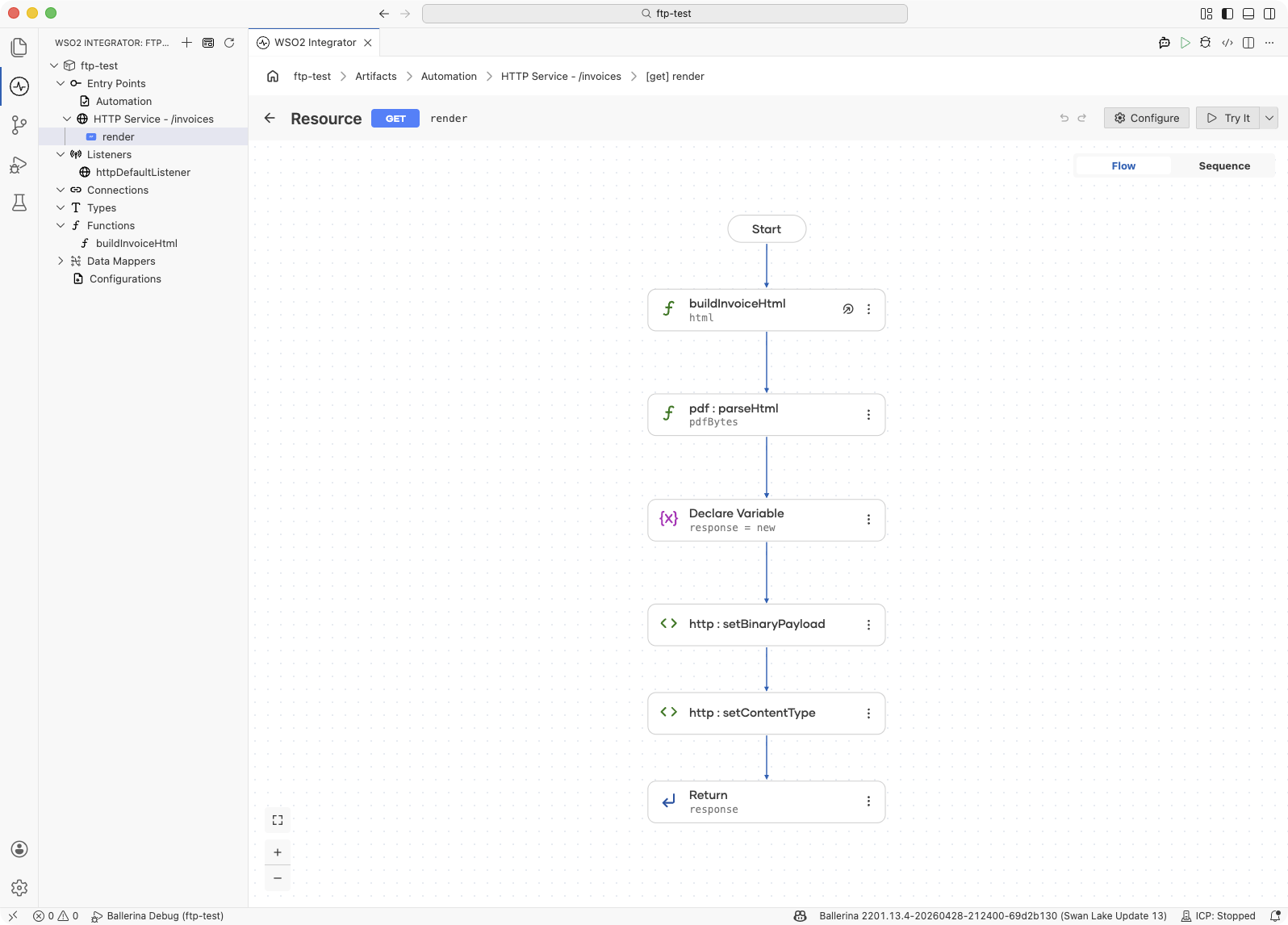Image resolution: width=1288 pixels, height=925 pixels.
Task: Collapse Connections section
Action: (61, 190)
